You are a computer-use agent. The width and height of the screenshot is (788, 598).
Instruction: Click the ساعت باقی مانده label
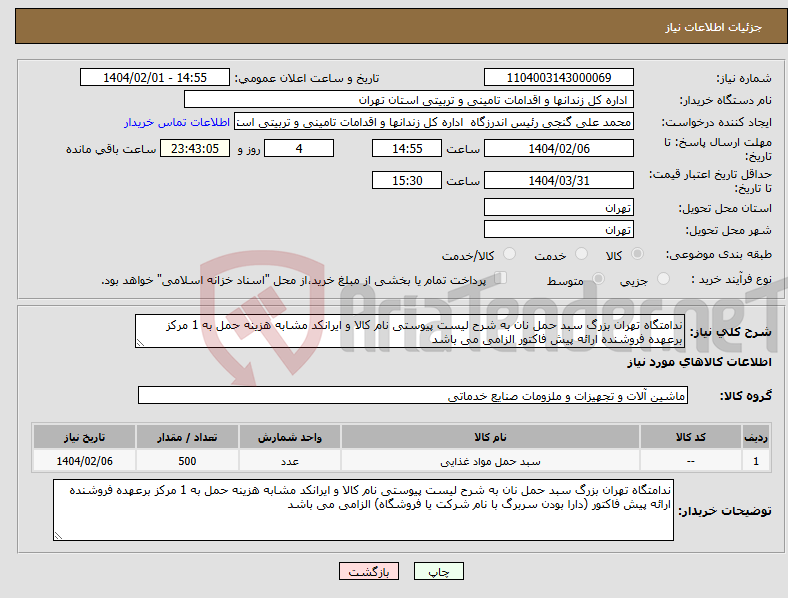click(x=111, y=150)
